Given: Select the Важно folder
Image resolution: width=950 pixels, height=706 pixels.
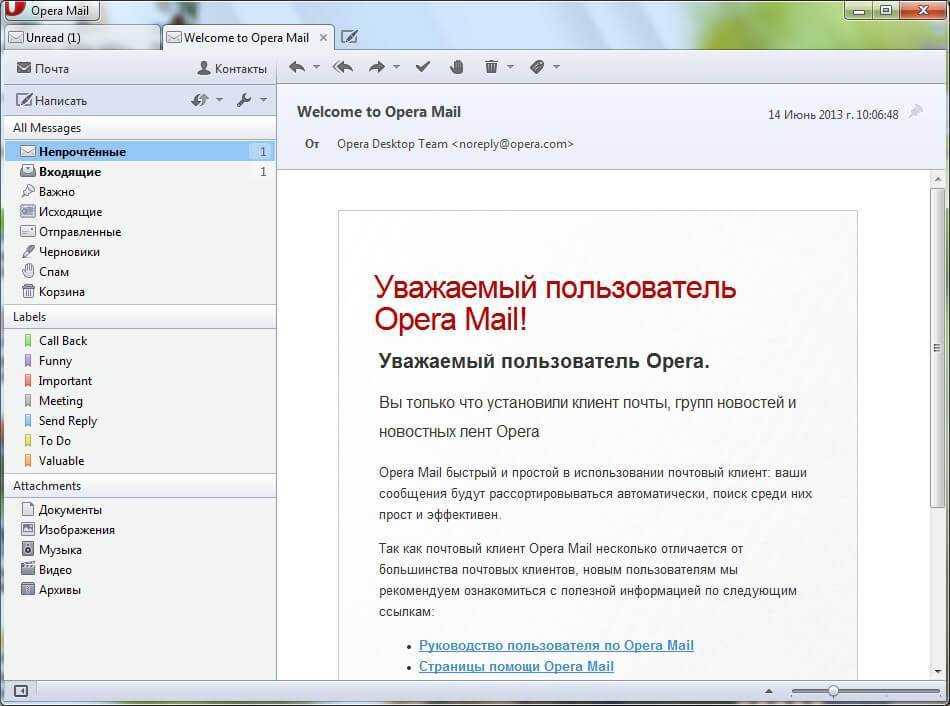Looking at the screenshot, I should coord(140,191).
